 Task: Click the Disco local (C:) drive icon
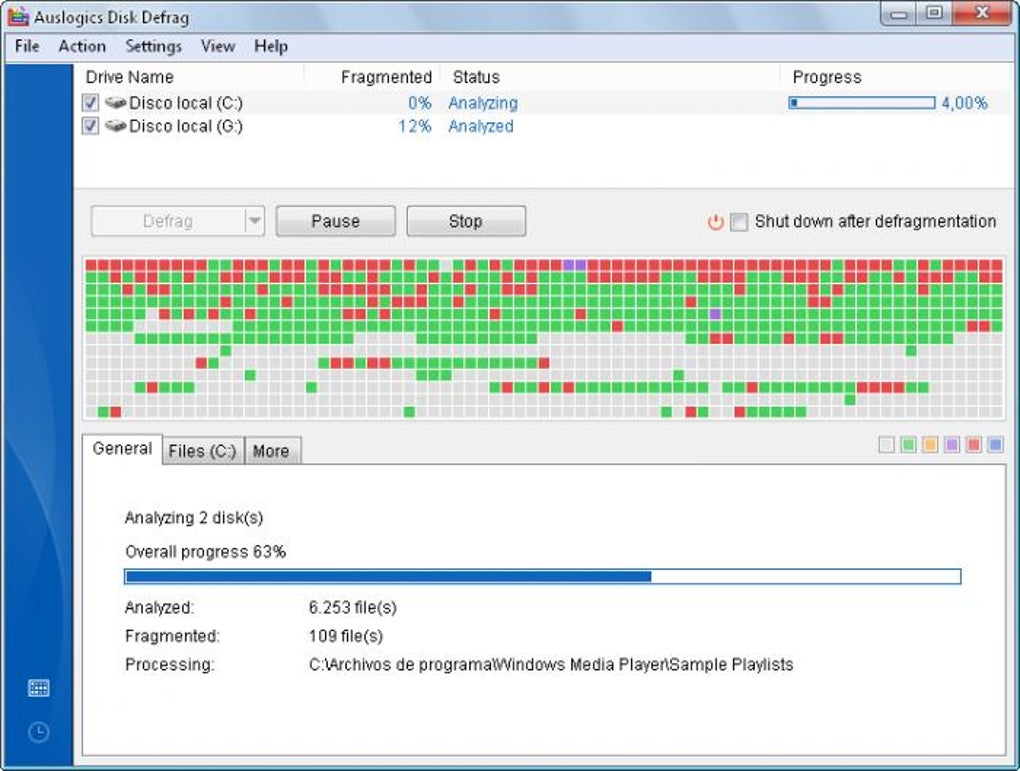[115, 103]
